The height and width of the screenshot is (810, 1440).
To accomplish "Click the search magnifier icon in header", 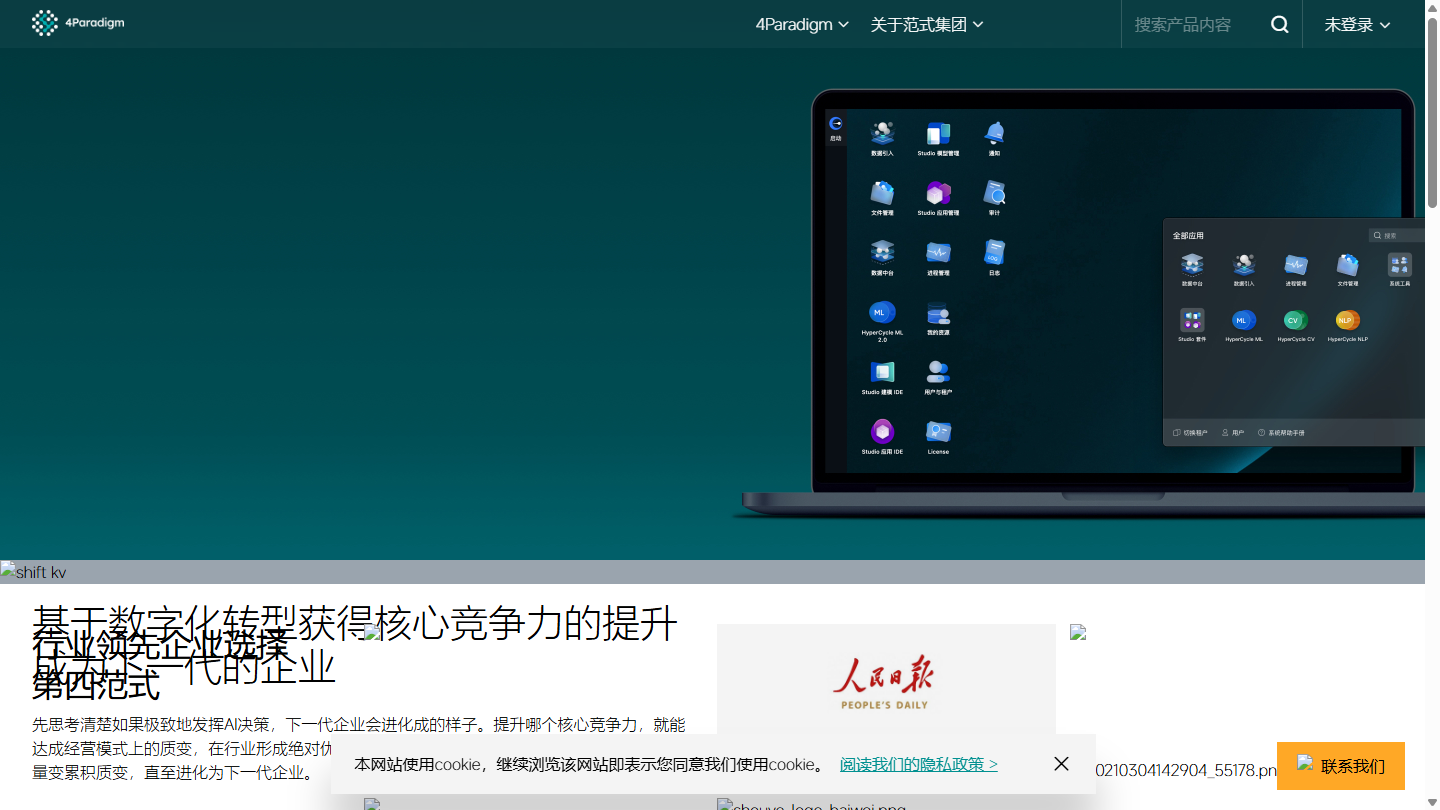I will [1279, 25].
